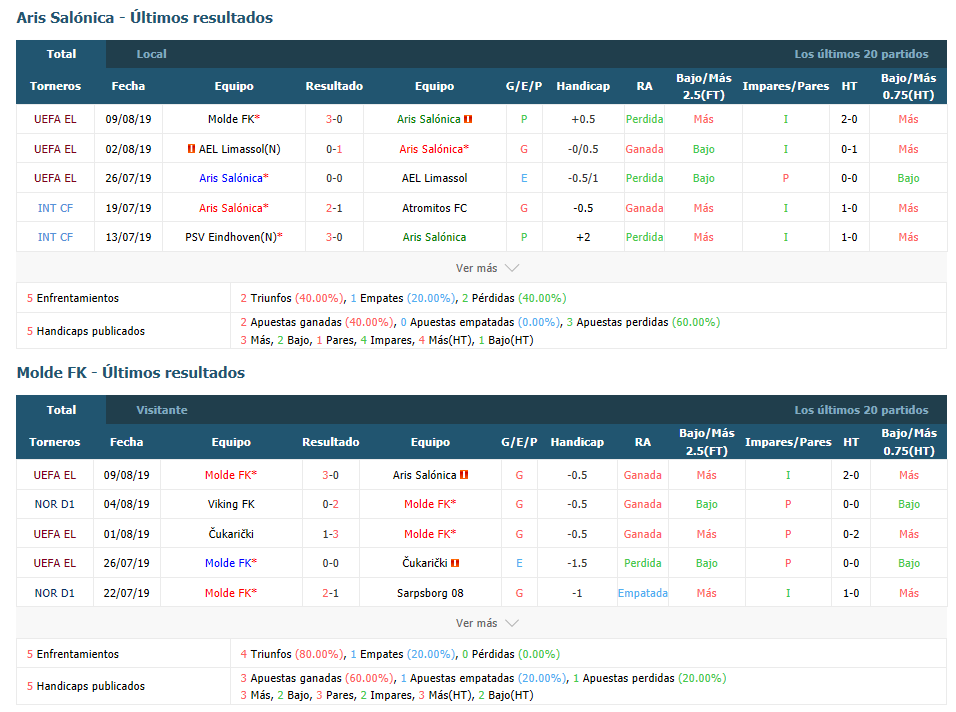Open AEL Limassol team in the 26/07/19 row
The width and height of the screenshot is (956, 712).
click(x=435, y=178)
